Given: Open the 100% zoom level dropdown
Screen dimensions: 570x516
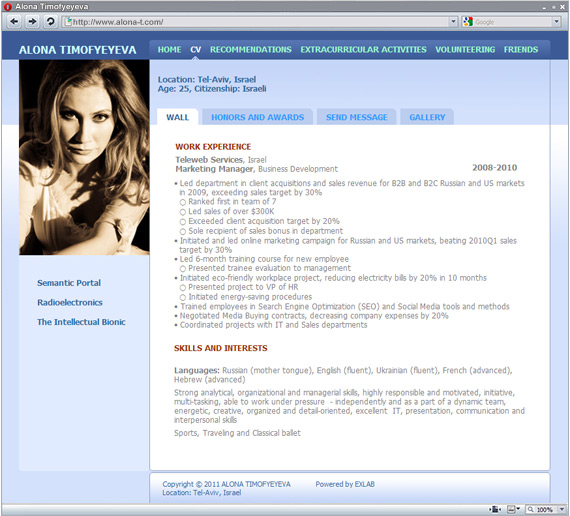Looking at the screenshot, I should click(562, 509).
